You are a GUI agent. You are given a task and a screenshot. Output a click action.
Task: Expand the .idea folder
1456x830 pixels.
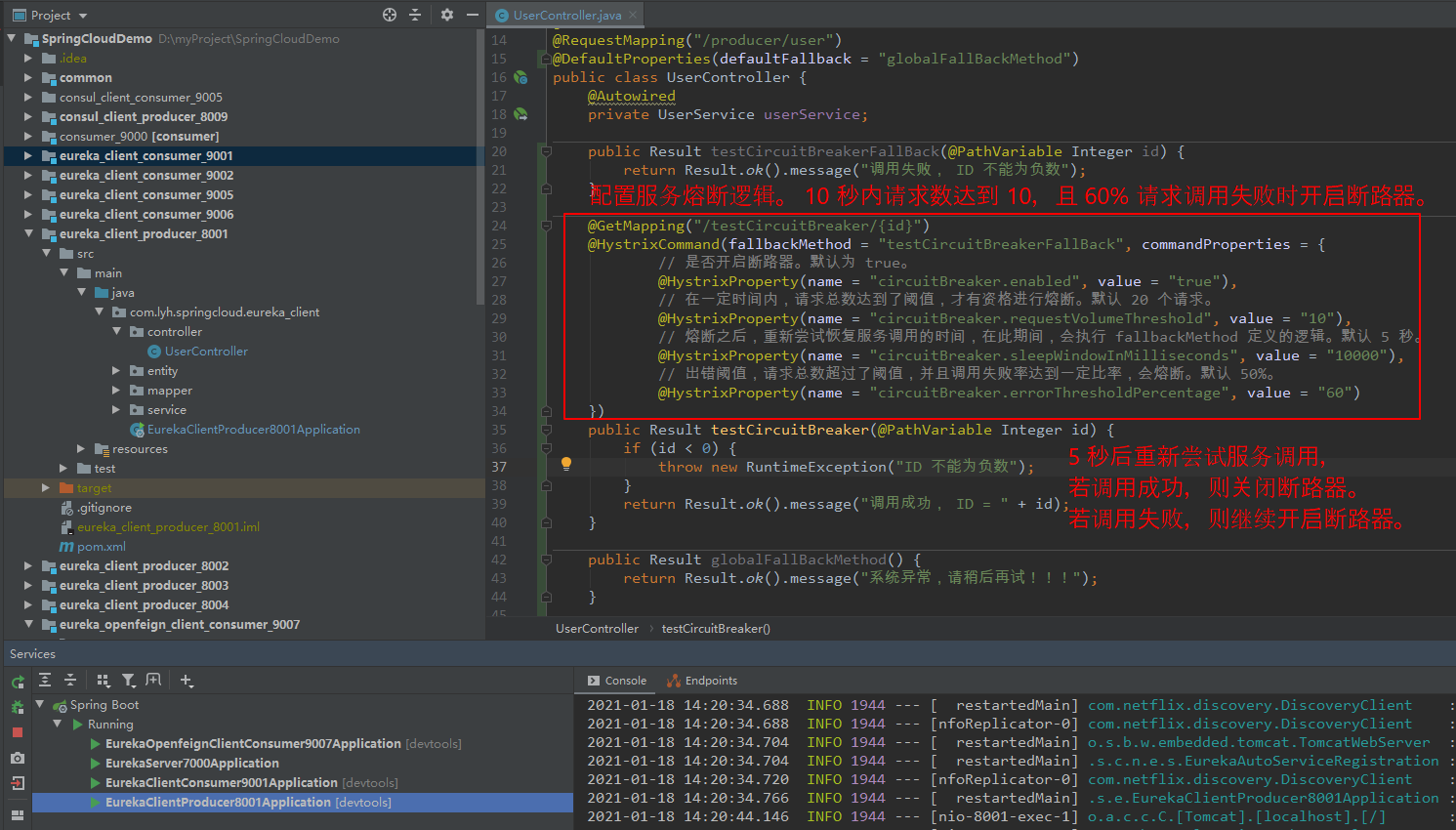28,59
